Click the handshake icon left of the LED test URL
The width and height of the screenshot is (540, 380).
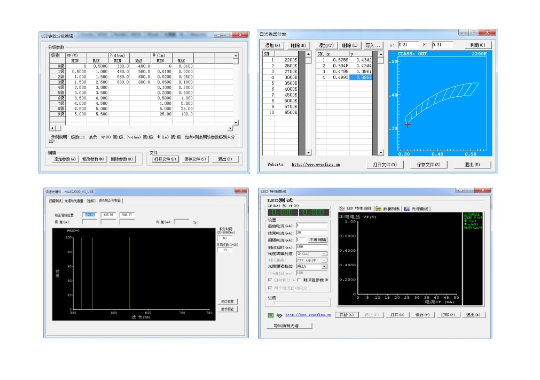pyautogui.click(x=279, y=315)
